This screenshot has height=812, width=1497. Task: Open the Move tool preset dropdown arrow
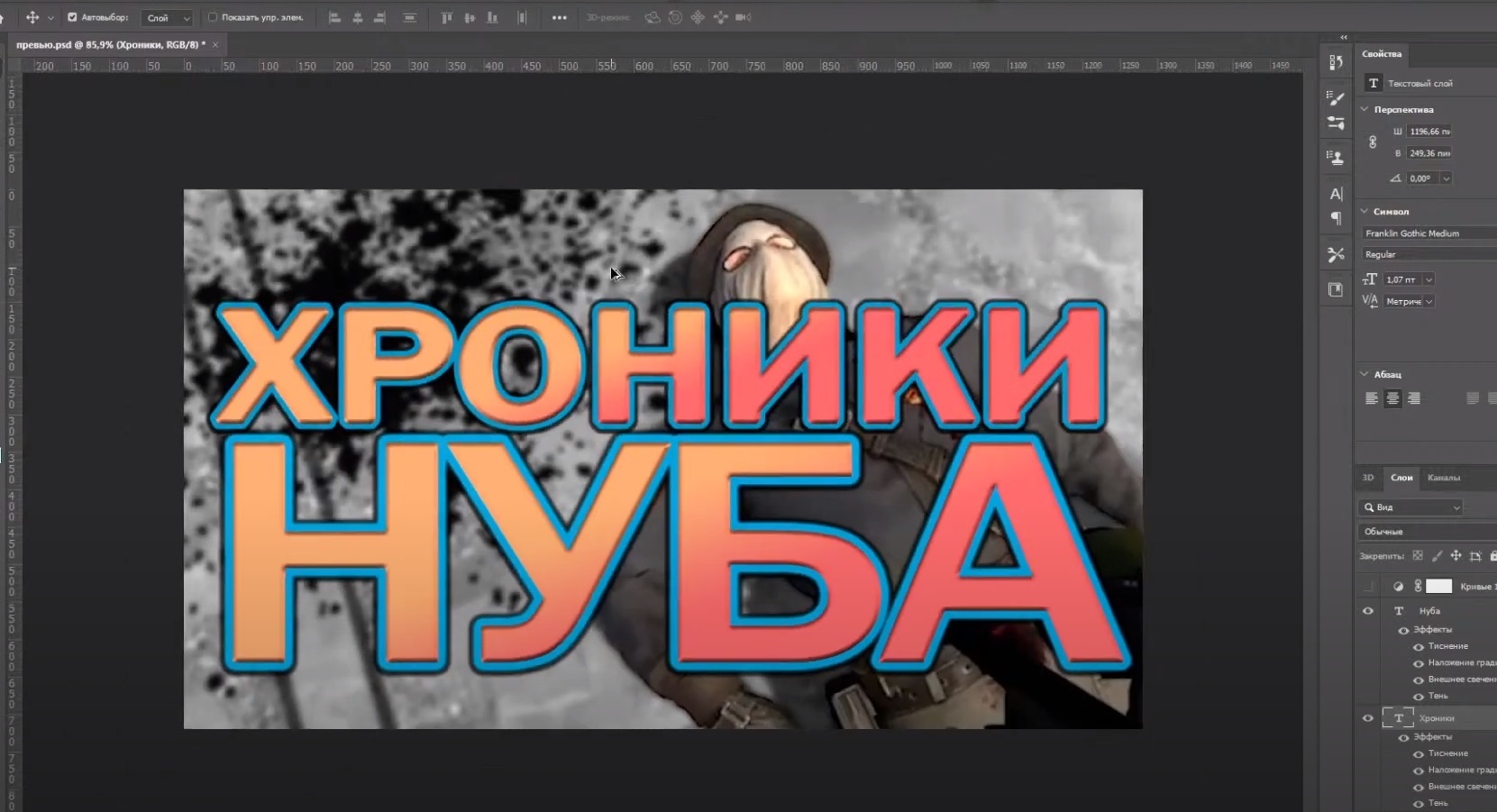click(50, 18)
